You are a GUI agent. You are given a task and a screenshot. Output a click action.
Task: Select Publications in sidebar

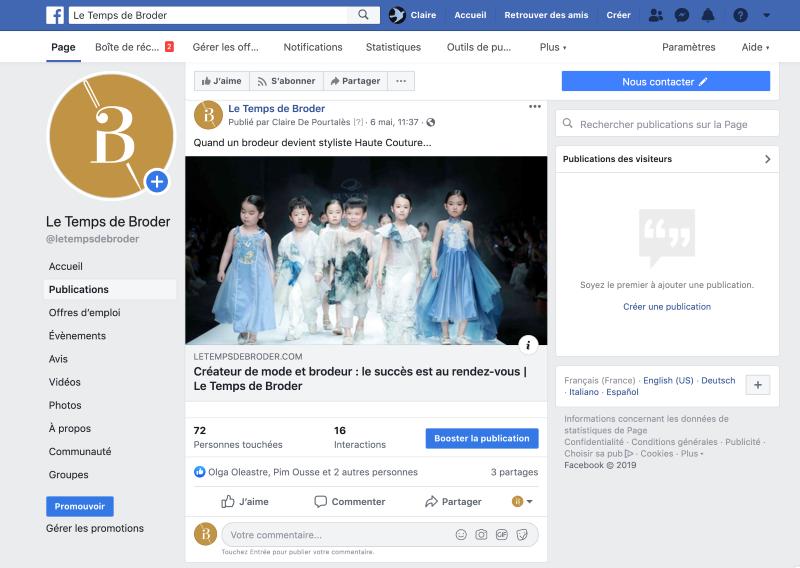(x=110, y=289)
